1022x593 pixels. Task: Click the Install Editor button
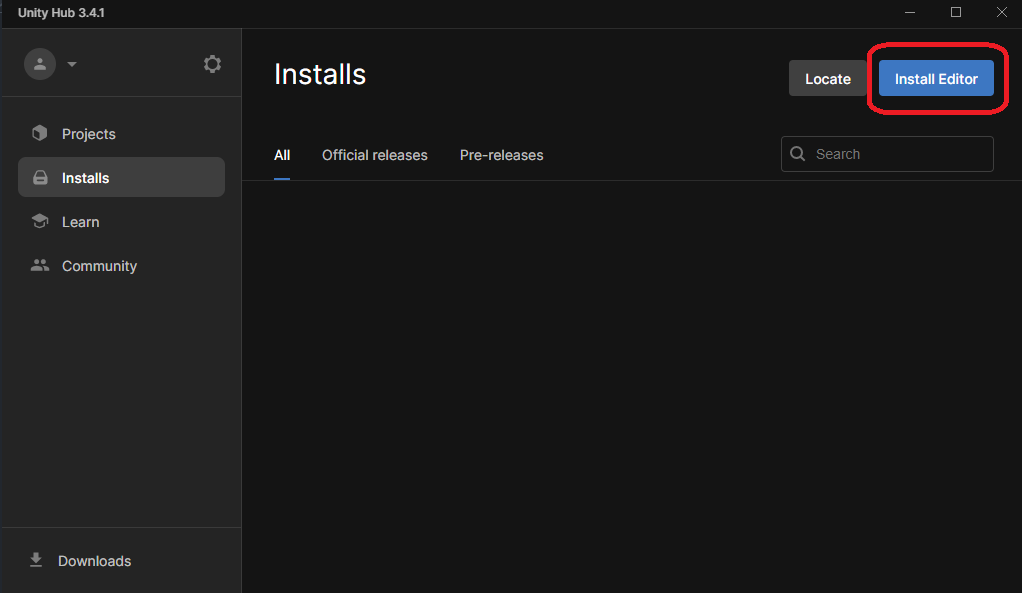coord(935,78)
